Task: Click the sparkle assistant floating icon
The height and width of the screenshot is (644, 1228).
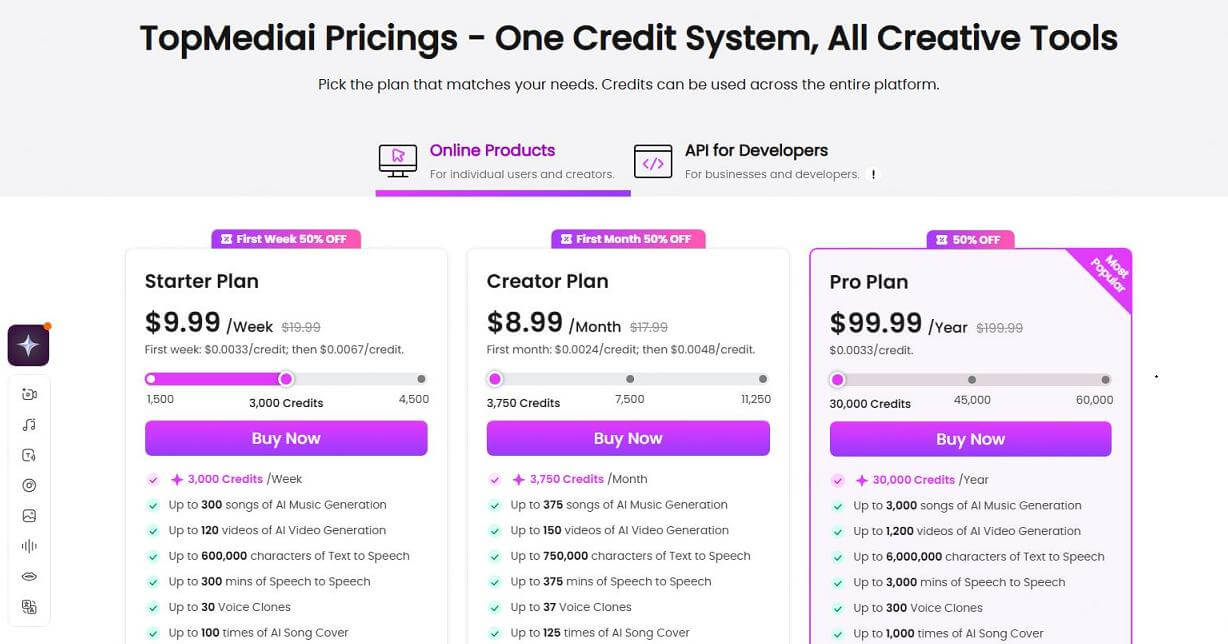Action: click(x=28, y=344)
